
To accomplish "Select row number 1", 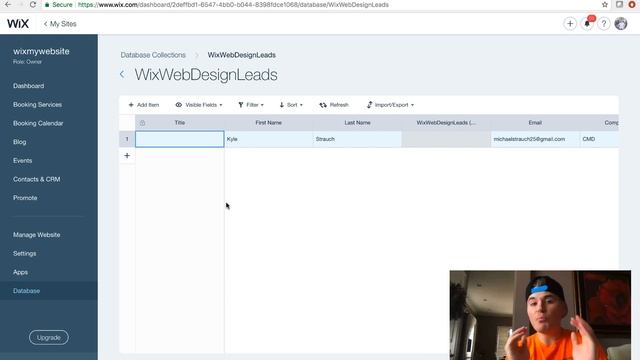I will coord(127,139).
